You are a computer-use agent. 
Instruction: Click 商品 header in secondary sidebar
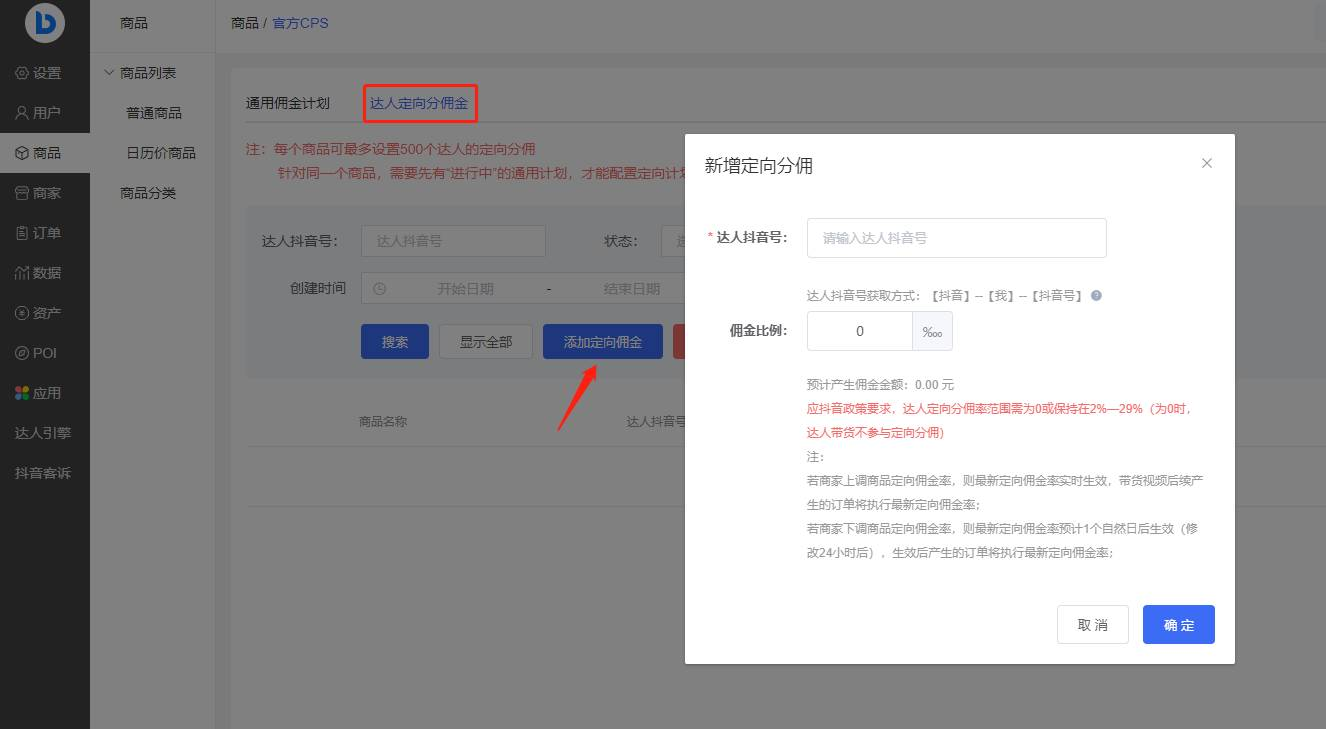pyautogui.click(x=134, y=22)
